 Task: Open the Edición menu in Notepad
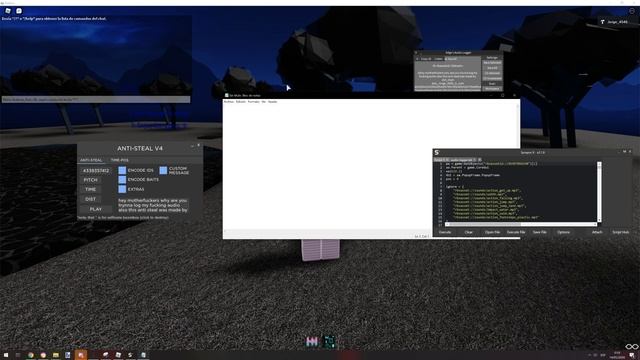[x=241, y=102]
